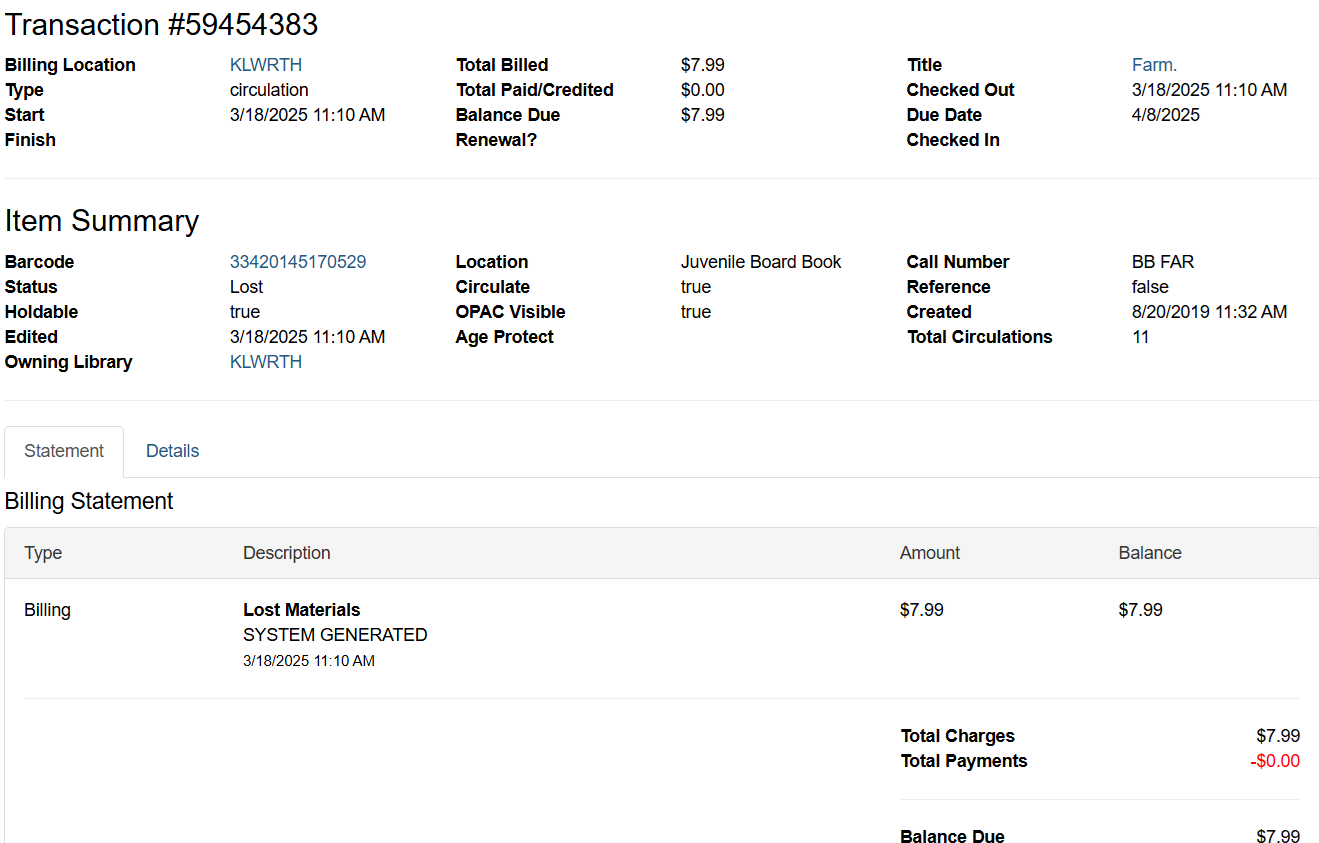Image resolution: width=1319 pixels, height=843 pixels.
Task: Open the Farm. title link
Action: (x=1154, y=65)
